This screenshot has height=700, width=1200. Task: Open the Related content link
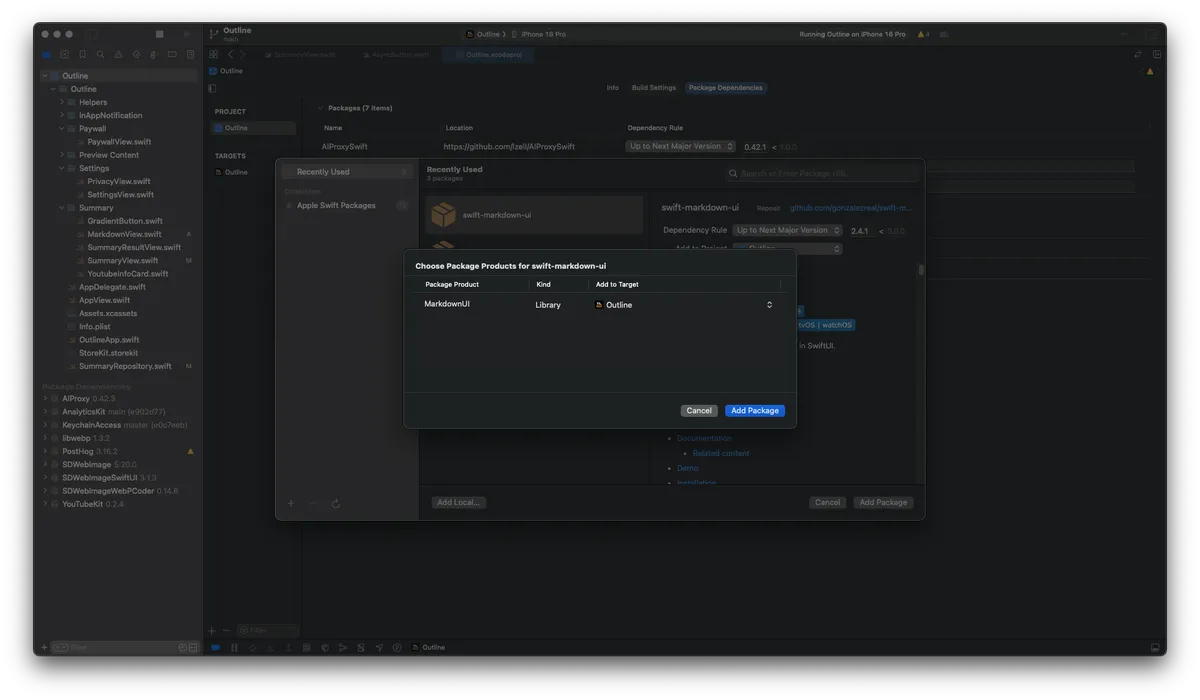pos(721,453)
